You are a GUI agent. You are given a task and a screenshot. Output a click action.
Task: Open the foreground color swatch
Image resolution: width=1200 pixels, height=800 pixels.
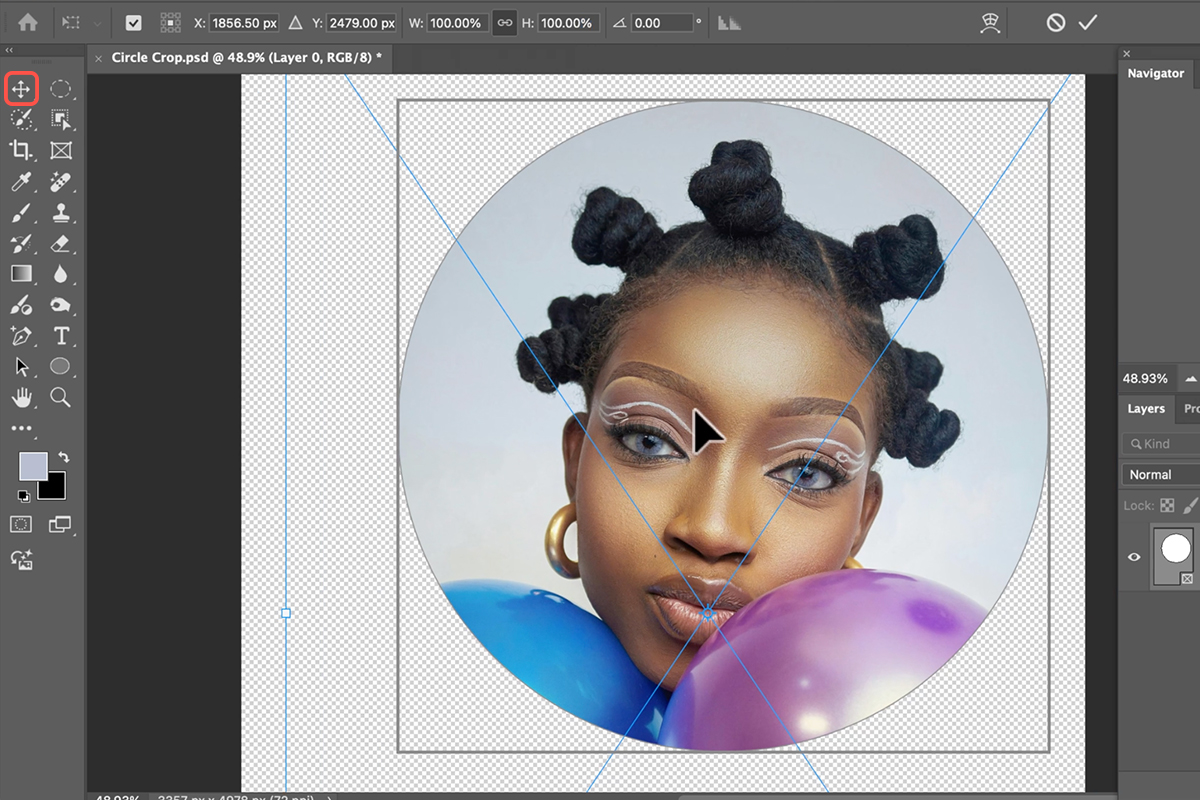[33, 466]
